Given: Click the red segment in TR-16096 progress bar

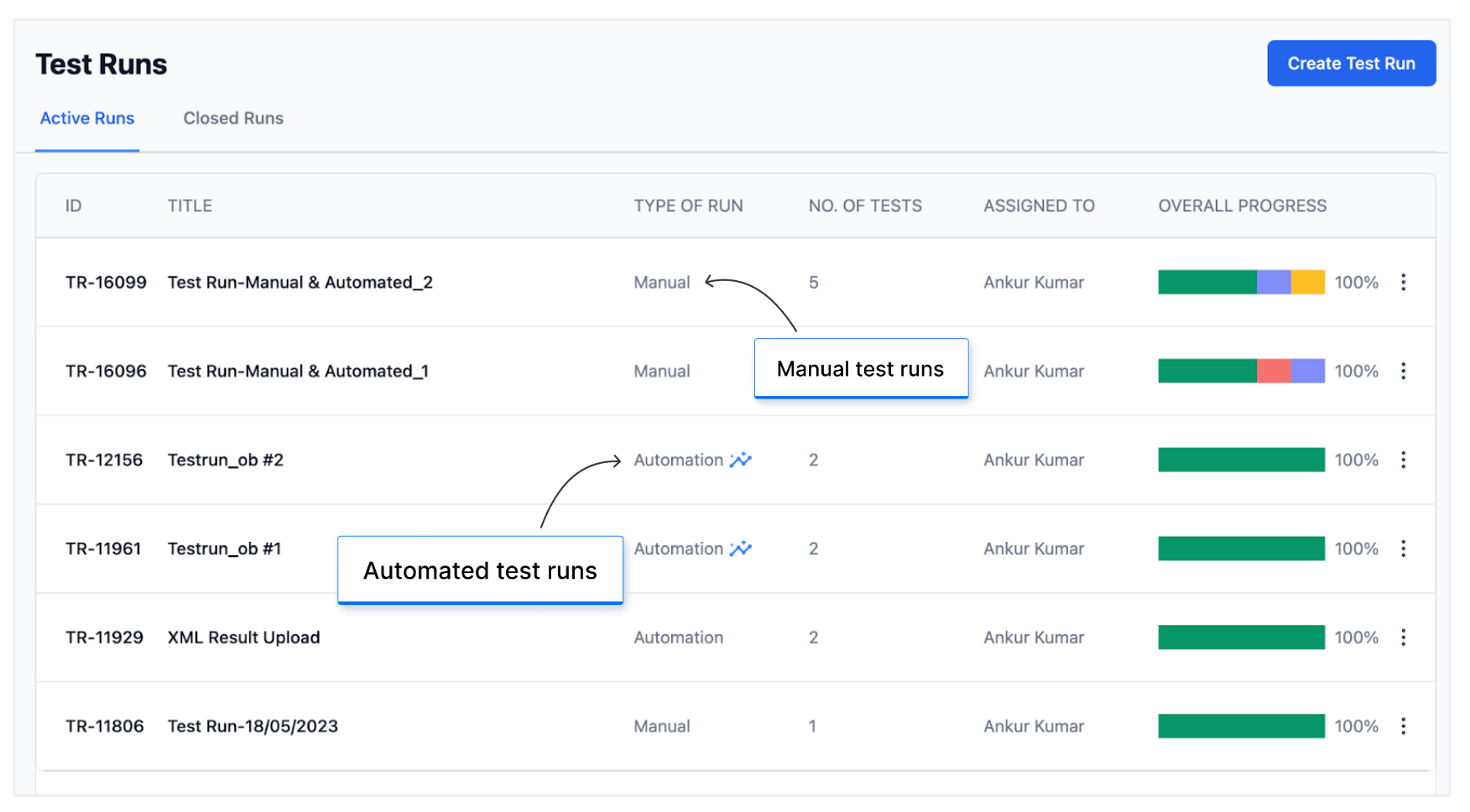Looking at the screenshot, I should [x=1273, y=372].
